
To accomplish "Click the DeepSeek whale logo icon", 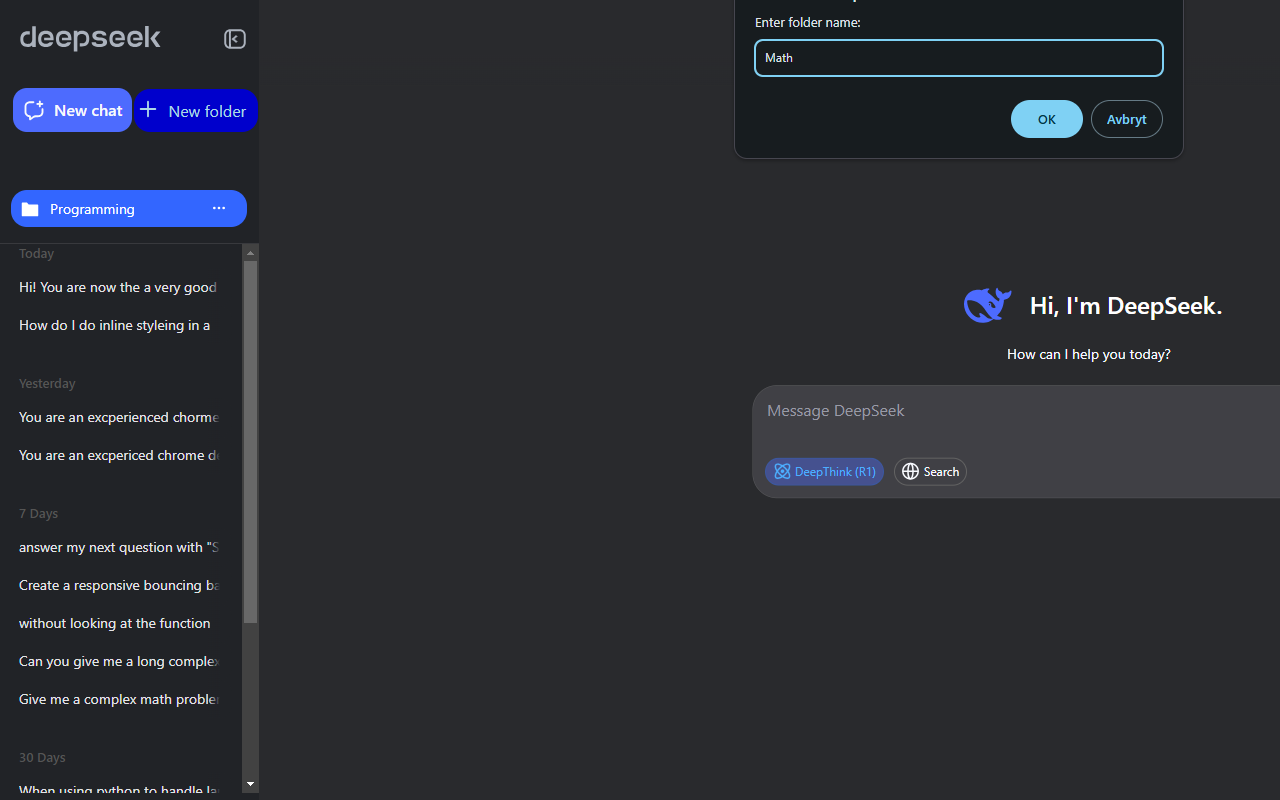I will pos(988,305).
